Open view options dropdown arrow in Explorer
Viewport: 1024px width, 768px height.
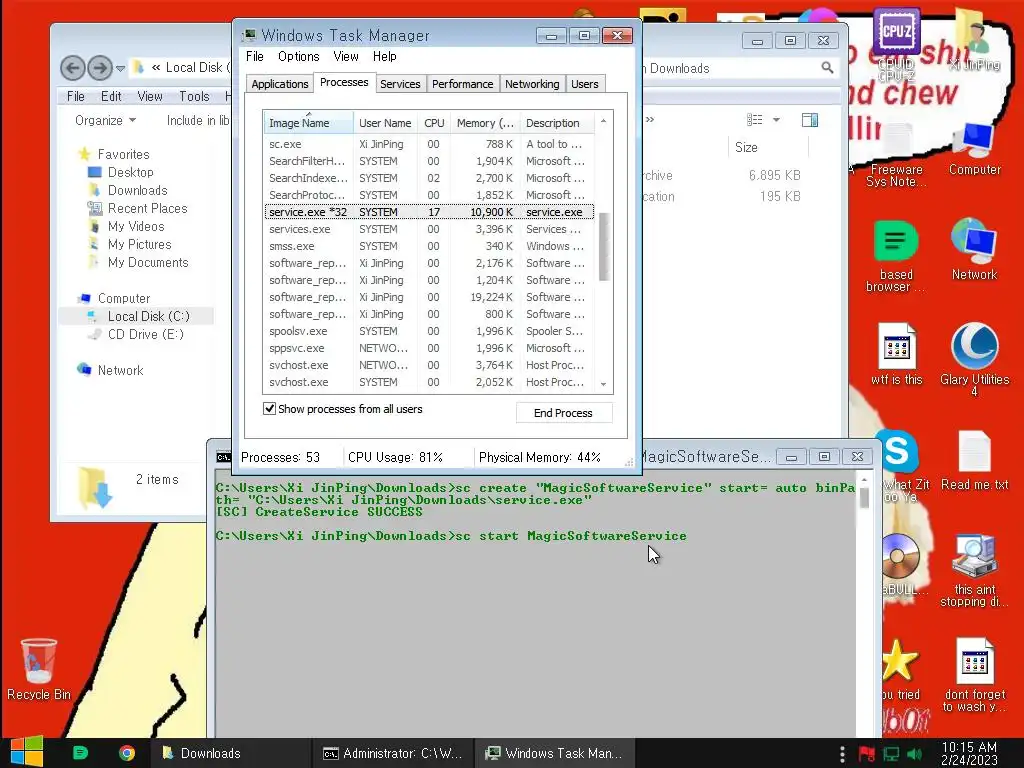click(x=776, y=120)
